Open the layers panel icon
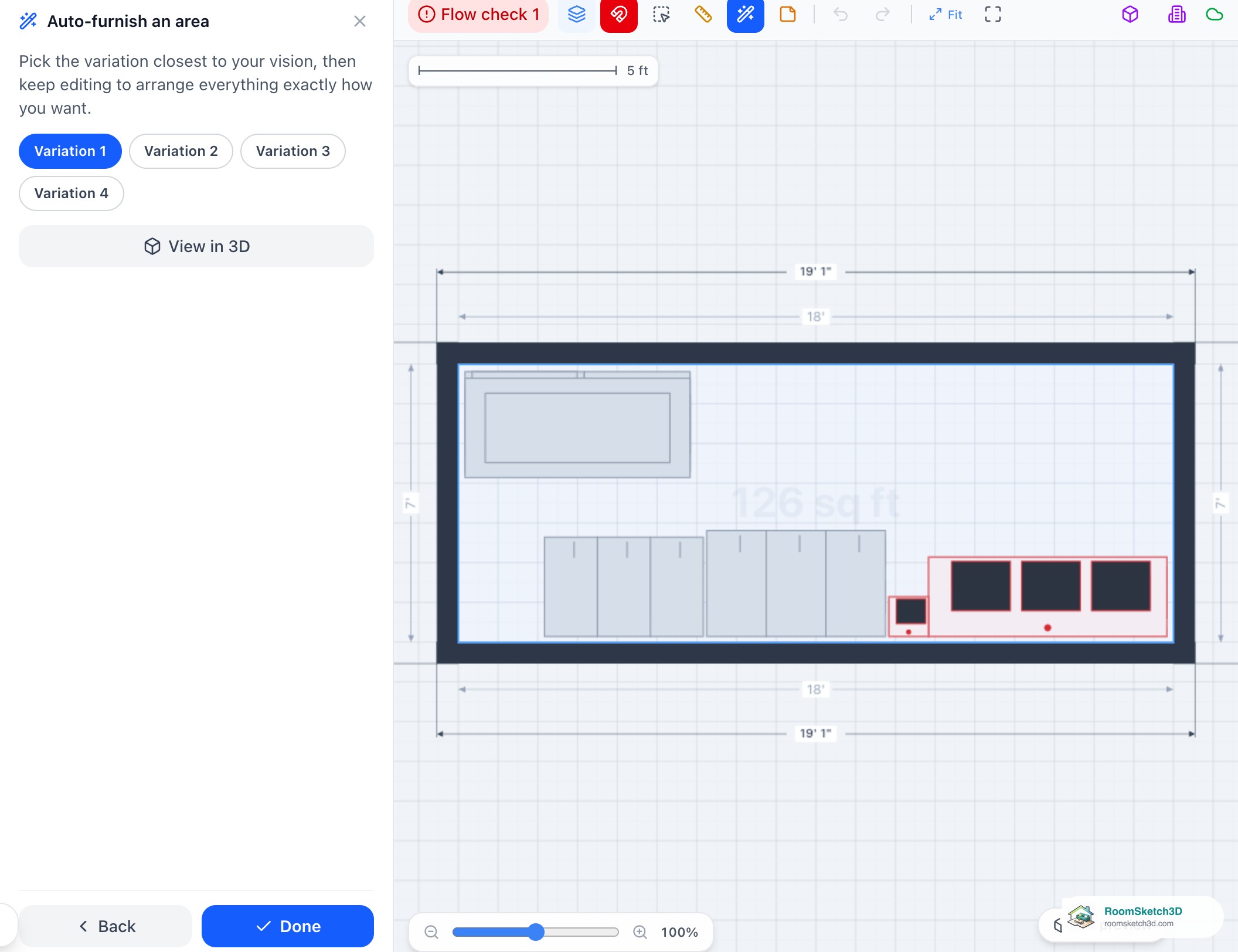1238x952 pixels. pyautogui.click(x=577, y=15)
